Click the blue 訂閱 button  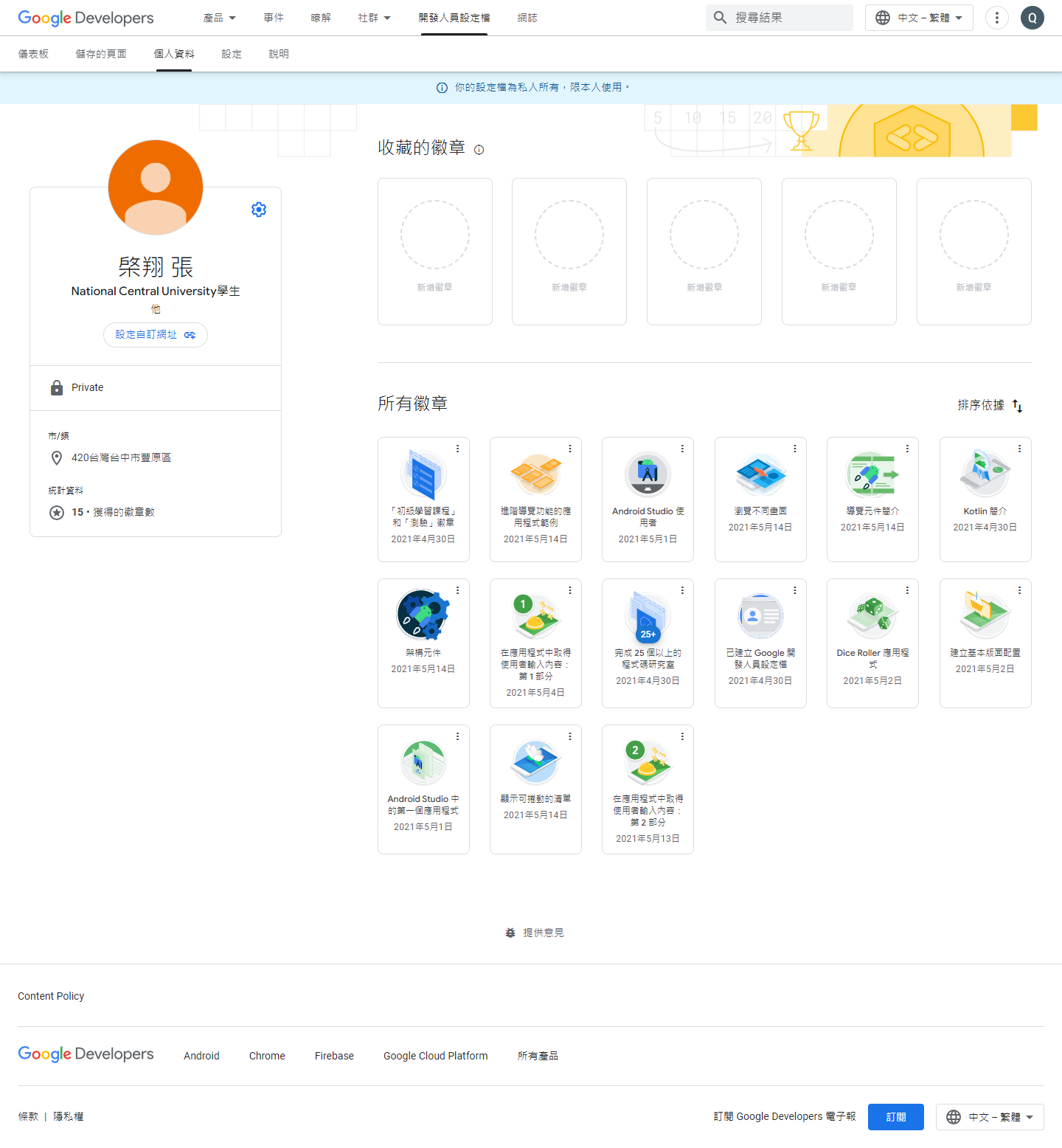pos(895,1117)
